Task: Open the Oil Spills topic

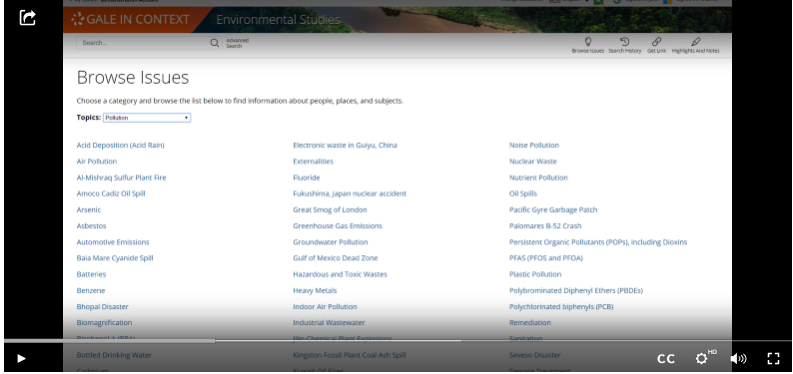Action: (523, 194)
